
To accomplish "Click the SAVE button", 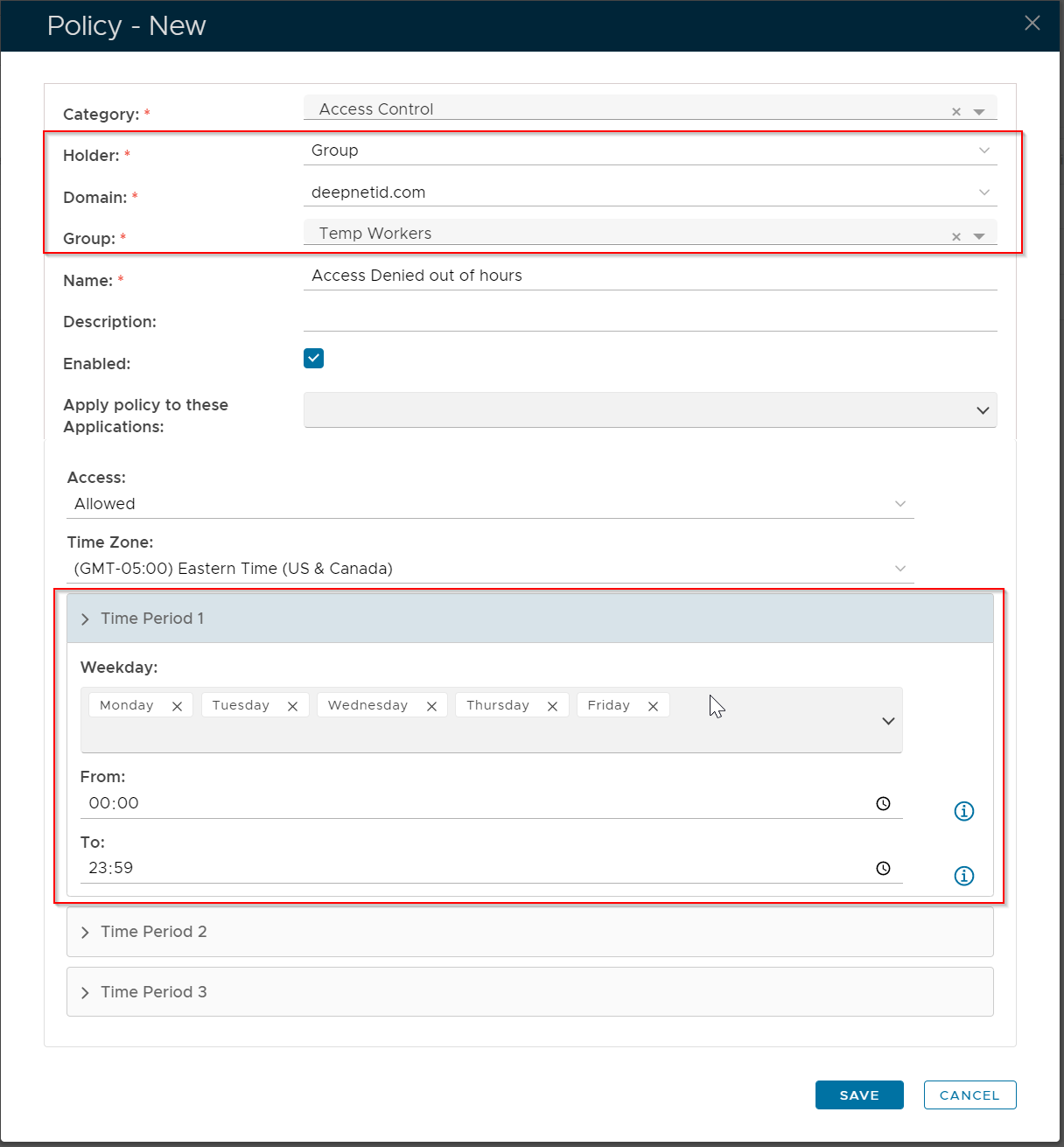I will 858,1095.
